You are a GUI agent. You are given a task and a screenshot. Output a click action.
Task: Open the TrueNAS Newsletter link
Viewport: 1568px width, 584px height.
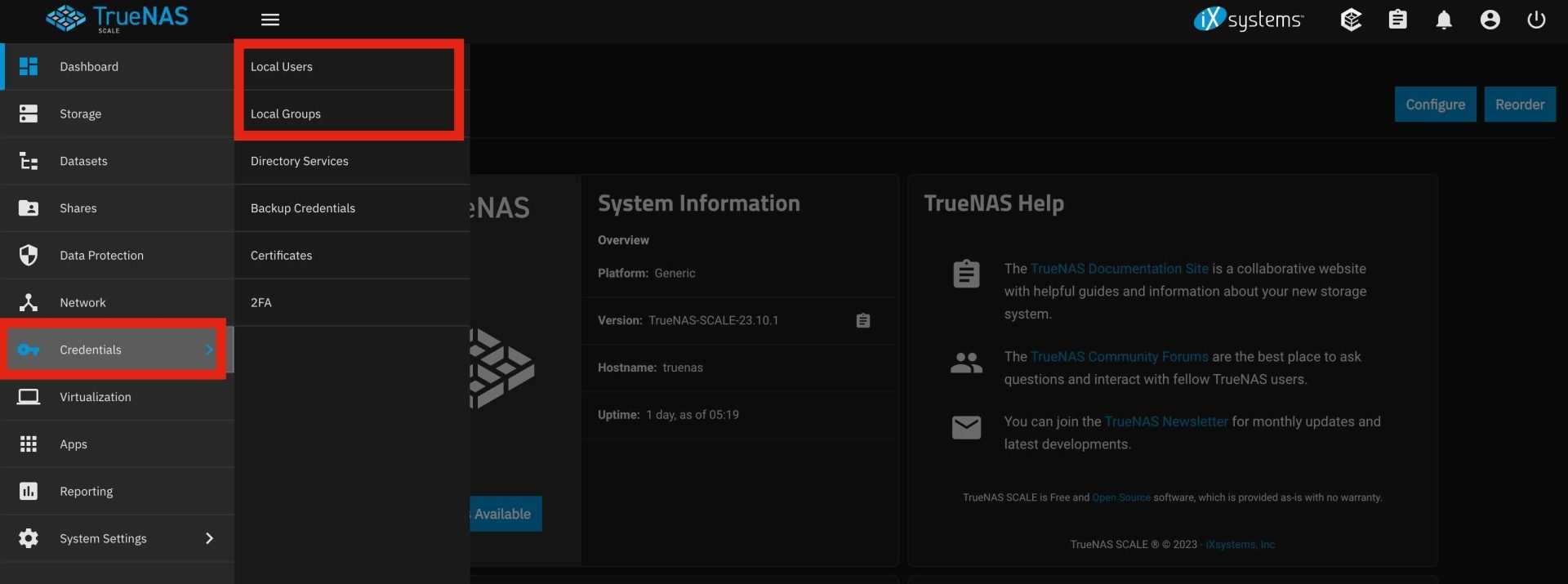click(x=1165, y=421)
